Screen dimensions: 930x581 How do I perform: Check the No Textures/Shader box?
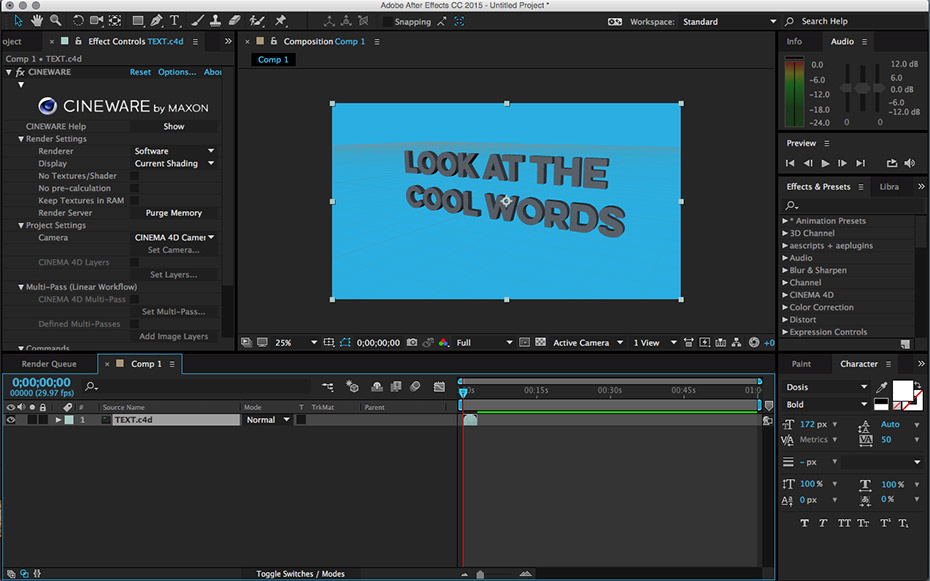[x=135, y=176]
